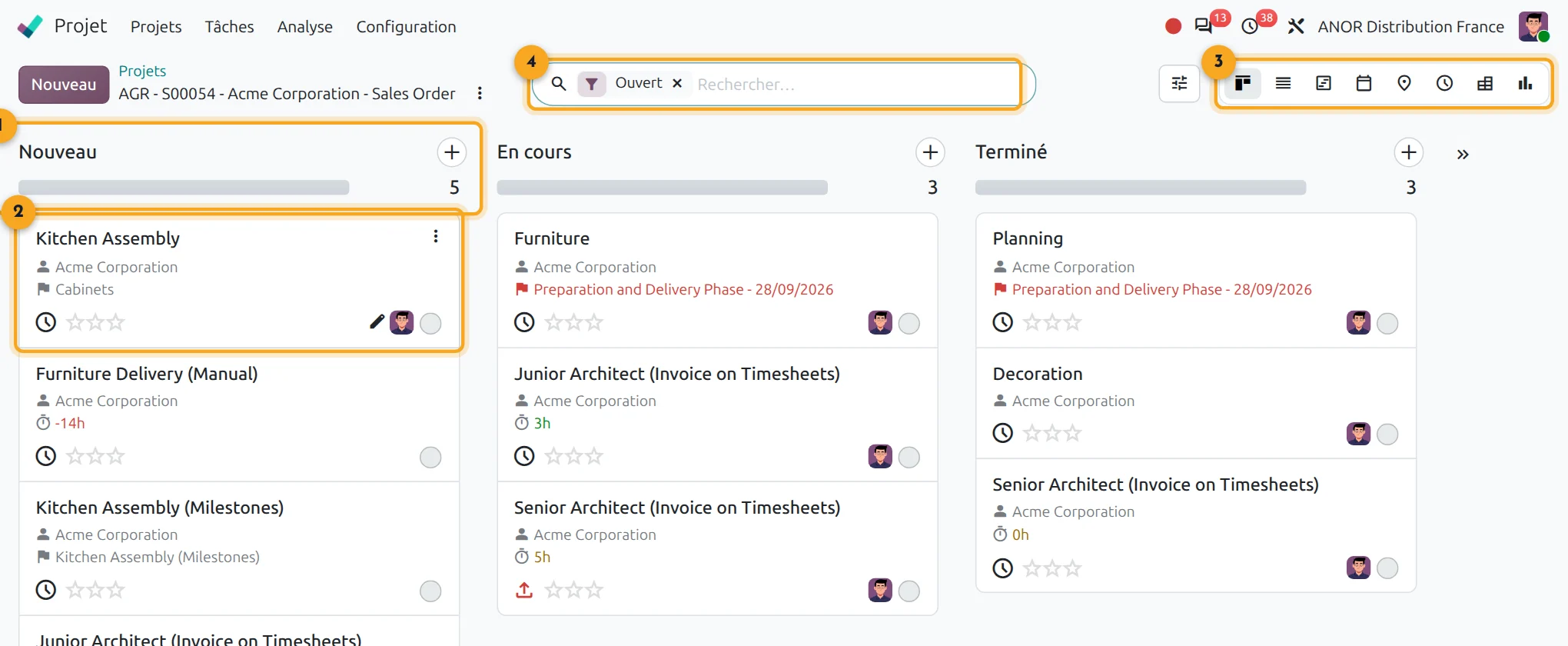1568x646 pixels.
Task: Open the Pivot table view
Action: tap(1485, 83)
